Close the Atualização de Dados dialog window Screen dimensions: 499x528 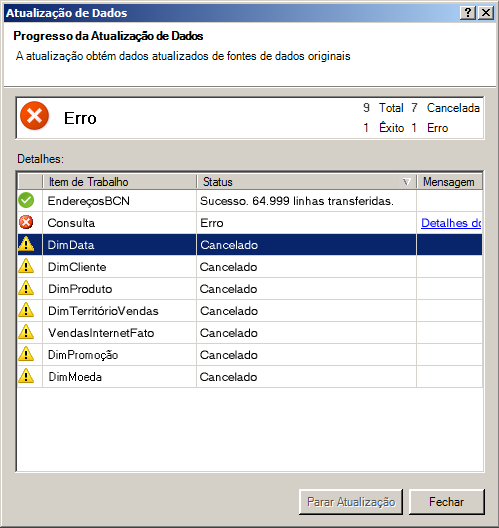coord(486,13)
